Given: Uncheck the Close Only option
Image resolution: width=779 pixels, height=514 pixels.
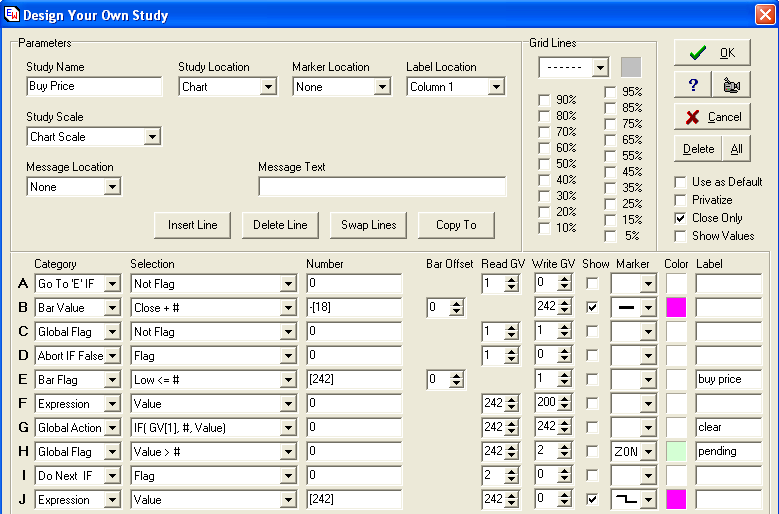Looking at the screenshot, I should click(x=681, y=218).
